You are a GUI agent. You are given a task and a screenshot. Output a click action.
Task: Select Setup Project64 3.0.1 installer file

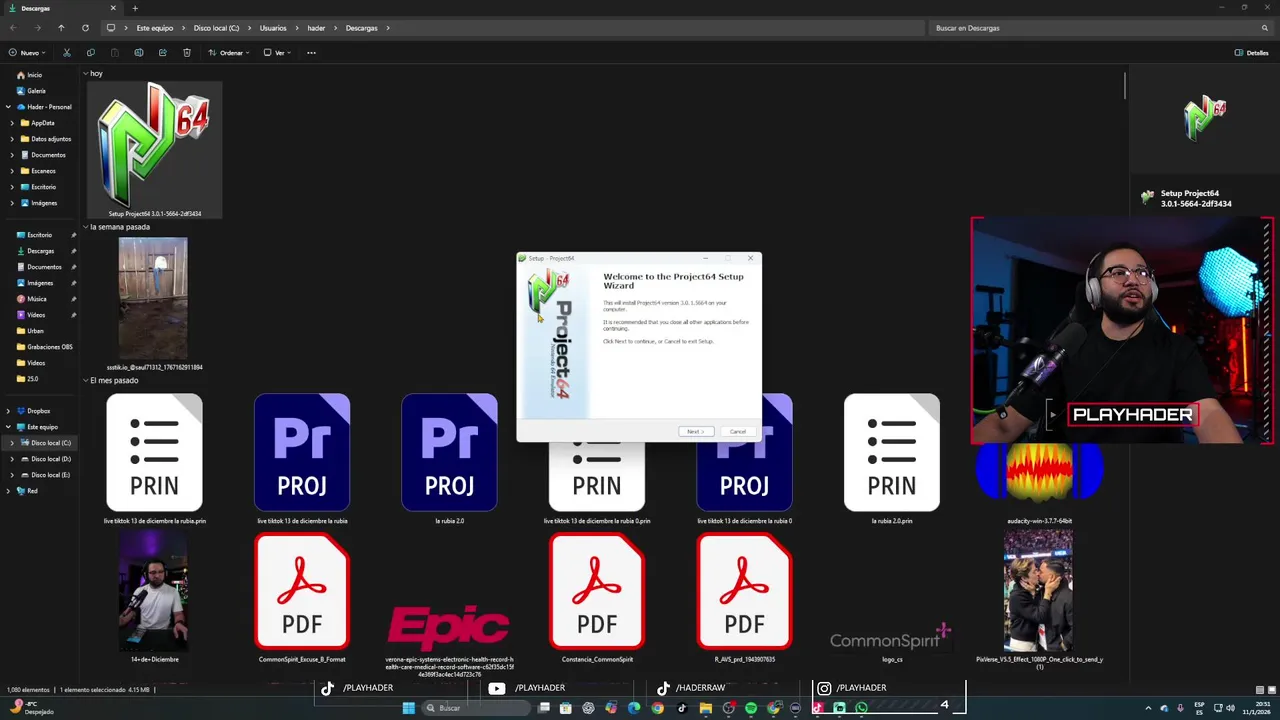tap(155, 150)
